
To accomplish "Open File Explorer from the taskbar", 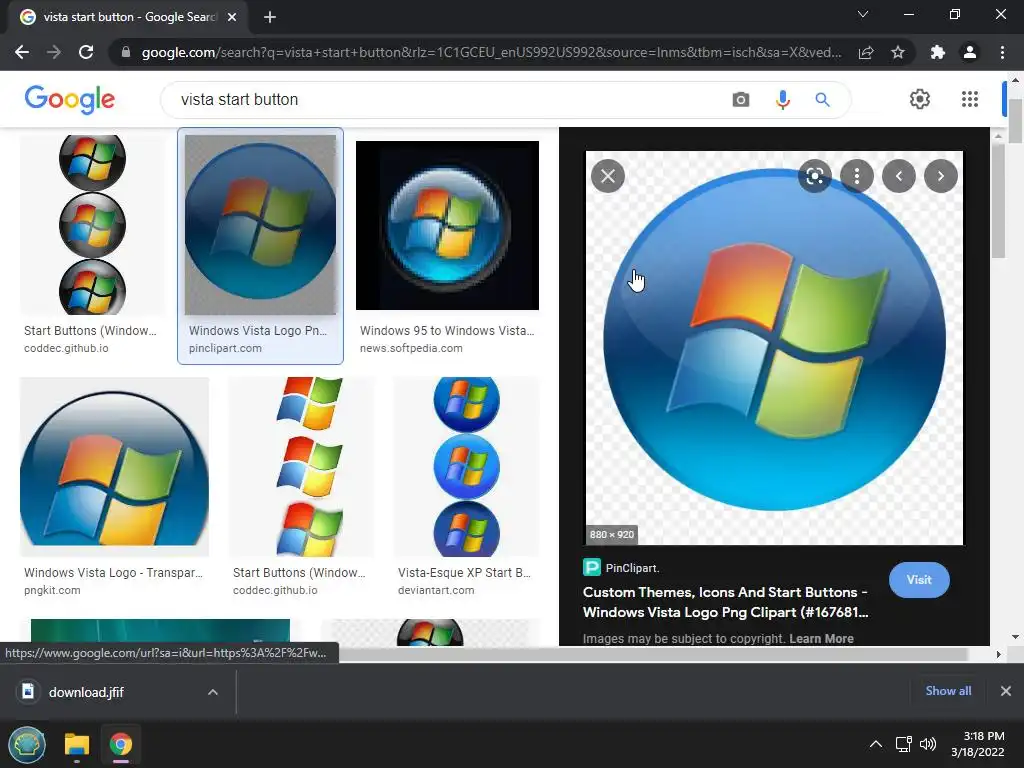I will [76, 744].
